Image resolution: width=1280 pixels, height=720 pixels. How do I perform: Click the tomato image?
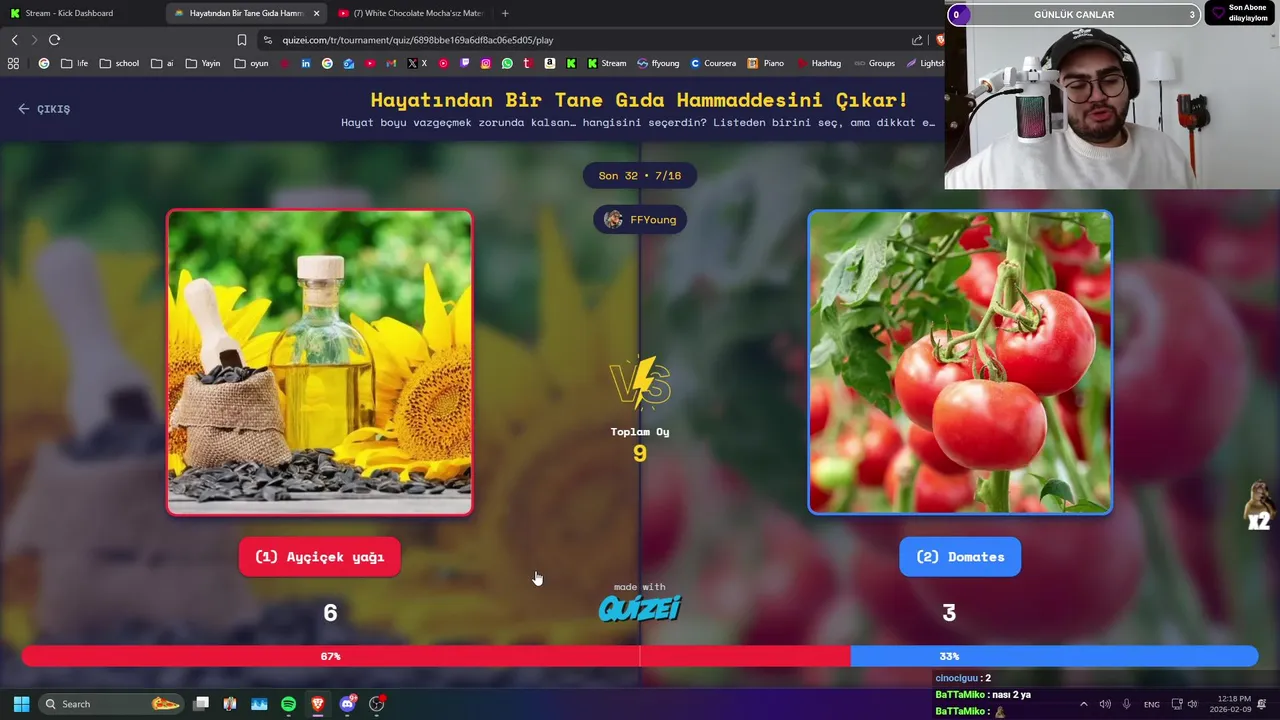[960, 362]
